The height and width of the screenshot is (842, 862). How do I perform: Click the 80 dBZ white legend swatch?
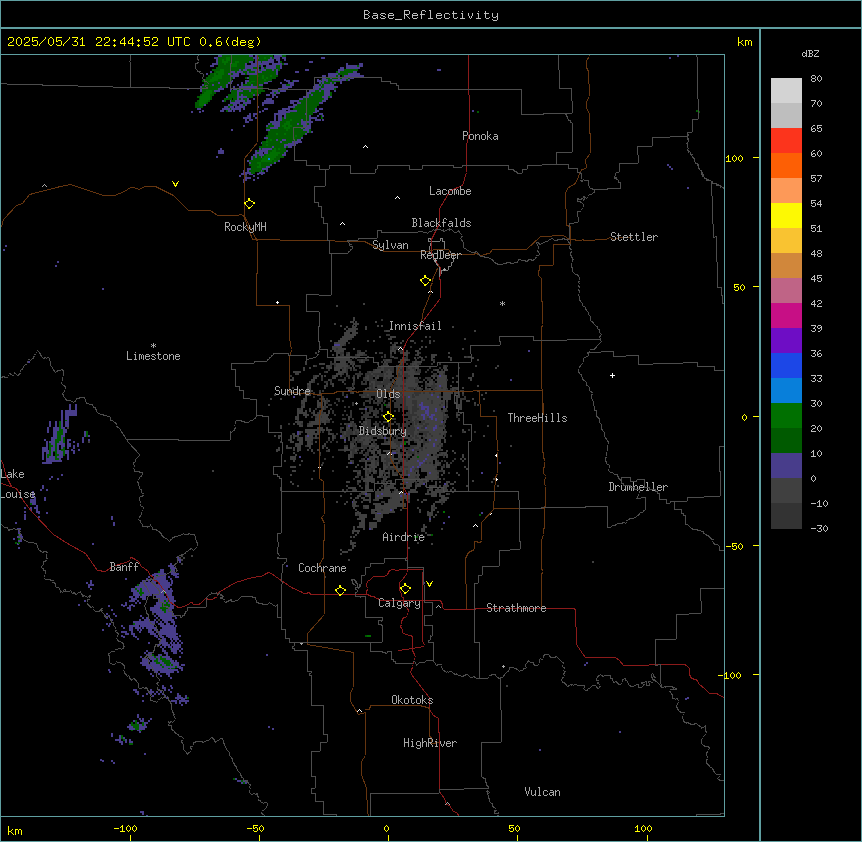[x=786, y=91]
